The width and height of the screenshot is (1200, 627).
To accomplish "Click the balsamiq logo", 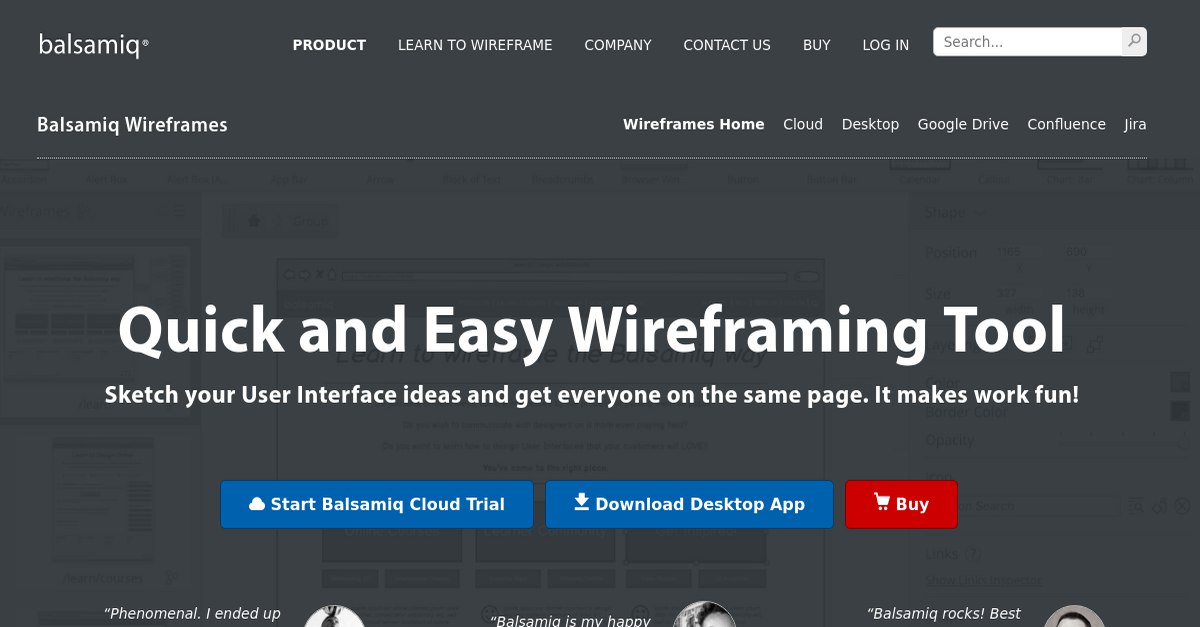I will [x=94, y=45].
